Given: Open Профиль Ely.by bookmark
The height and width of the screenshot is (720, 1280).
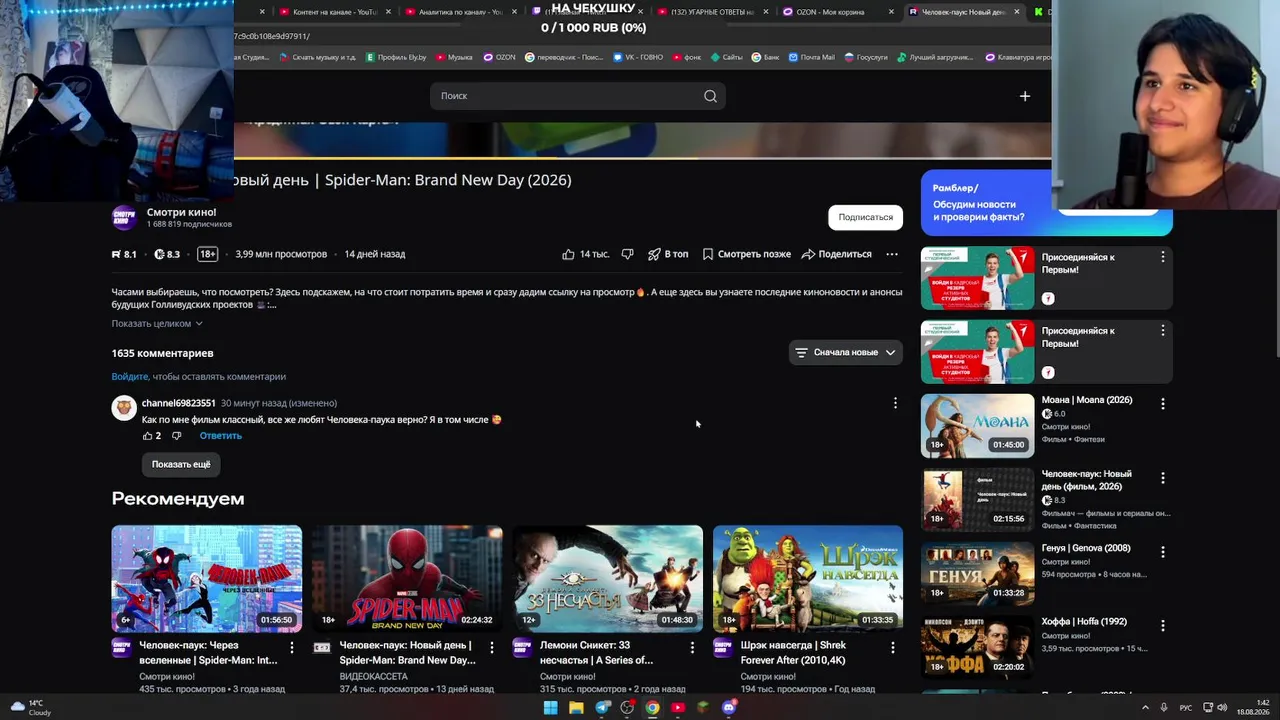Looking at the screenshot, I should coord(396,57).
